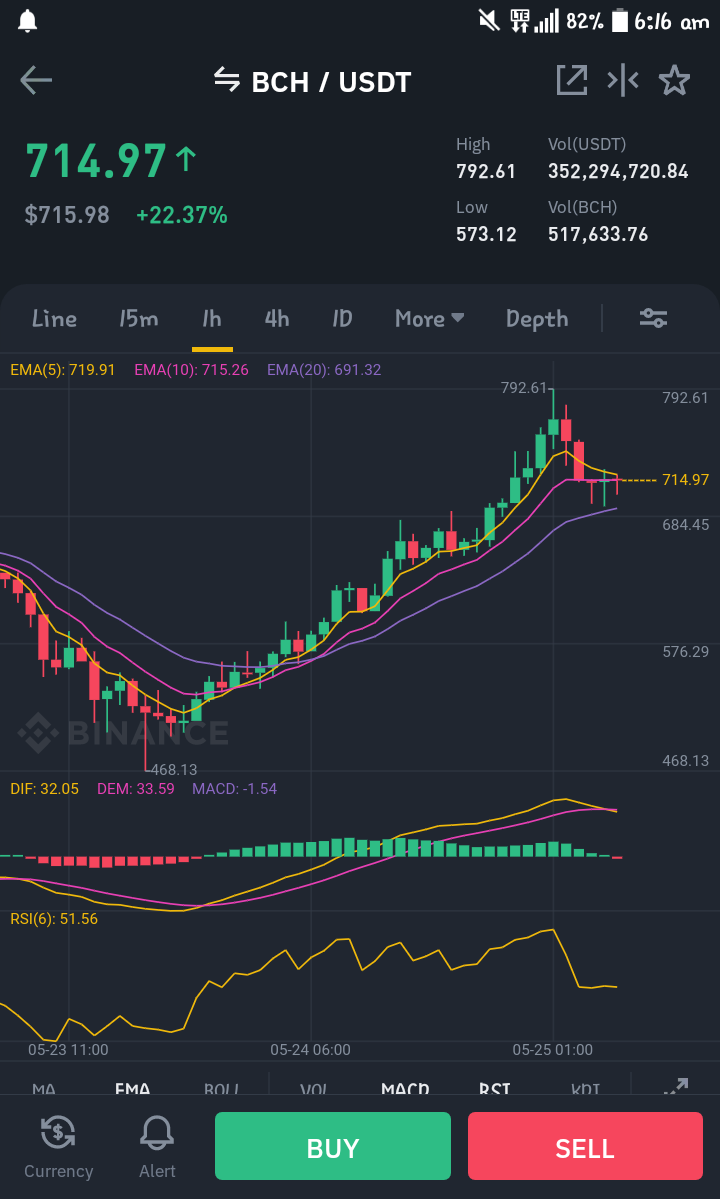Select the 4h interval tab
This screenshot has width=720, height=1199.
tap(277, 318)
